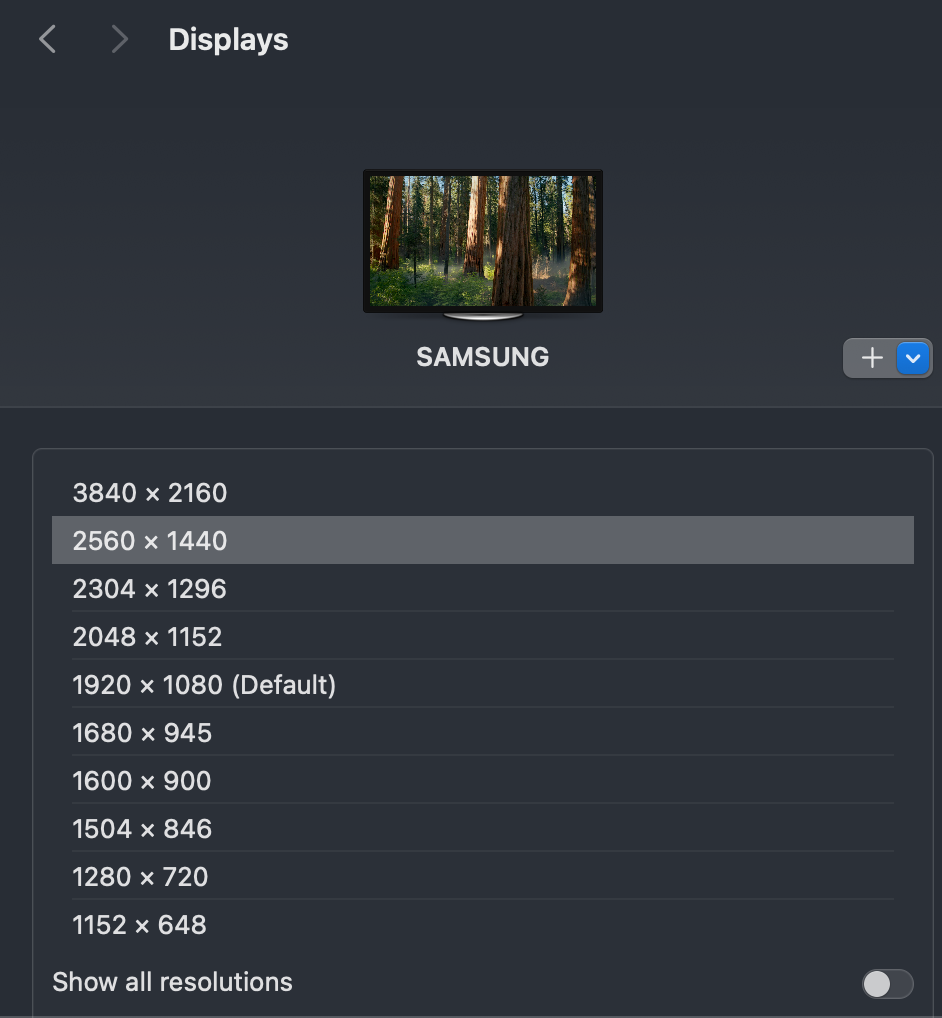
Task: Click the forward navigation arrow
Action: pos(118,38)
